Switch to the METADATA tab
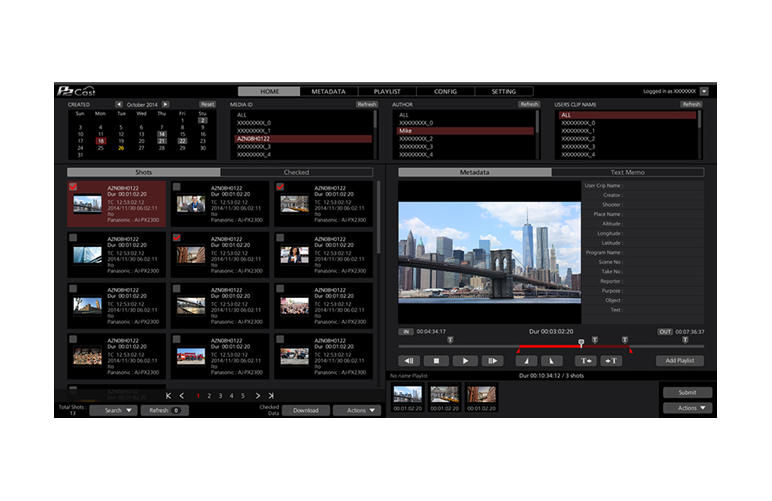This screenshot has height=501, width=772. [328, 91]
